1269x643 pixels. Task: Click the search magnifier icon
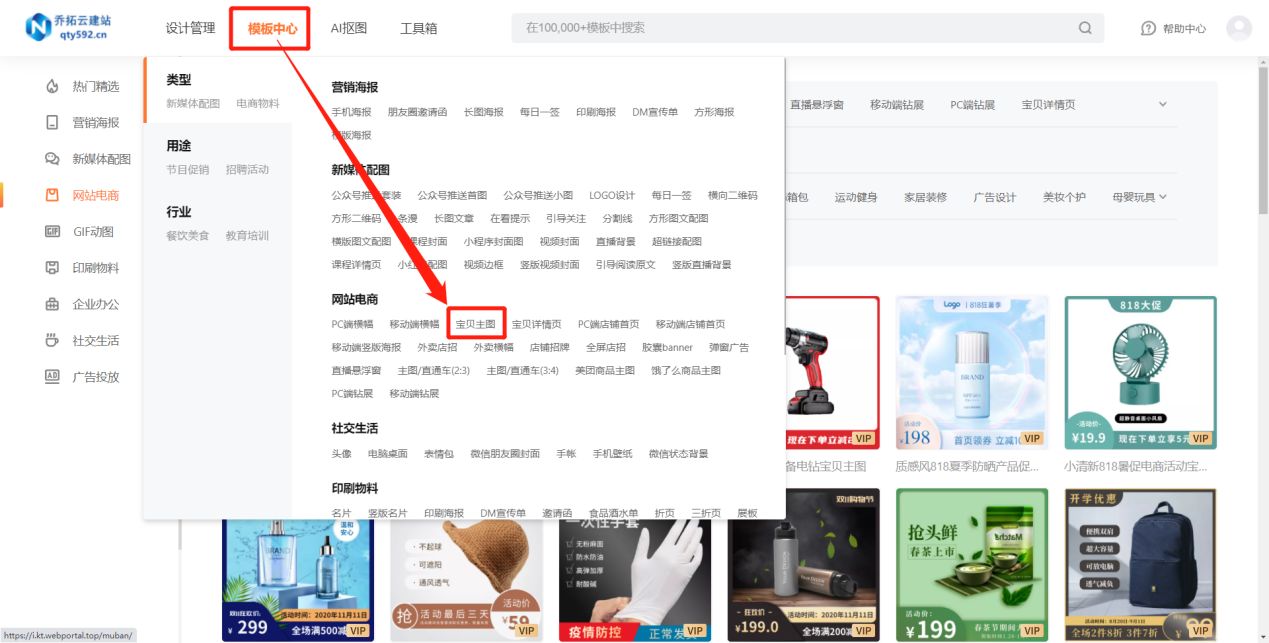(x=1085, y=28)
